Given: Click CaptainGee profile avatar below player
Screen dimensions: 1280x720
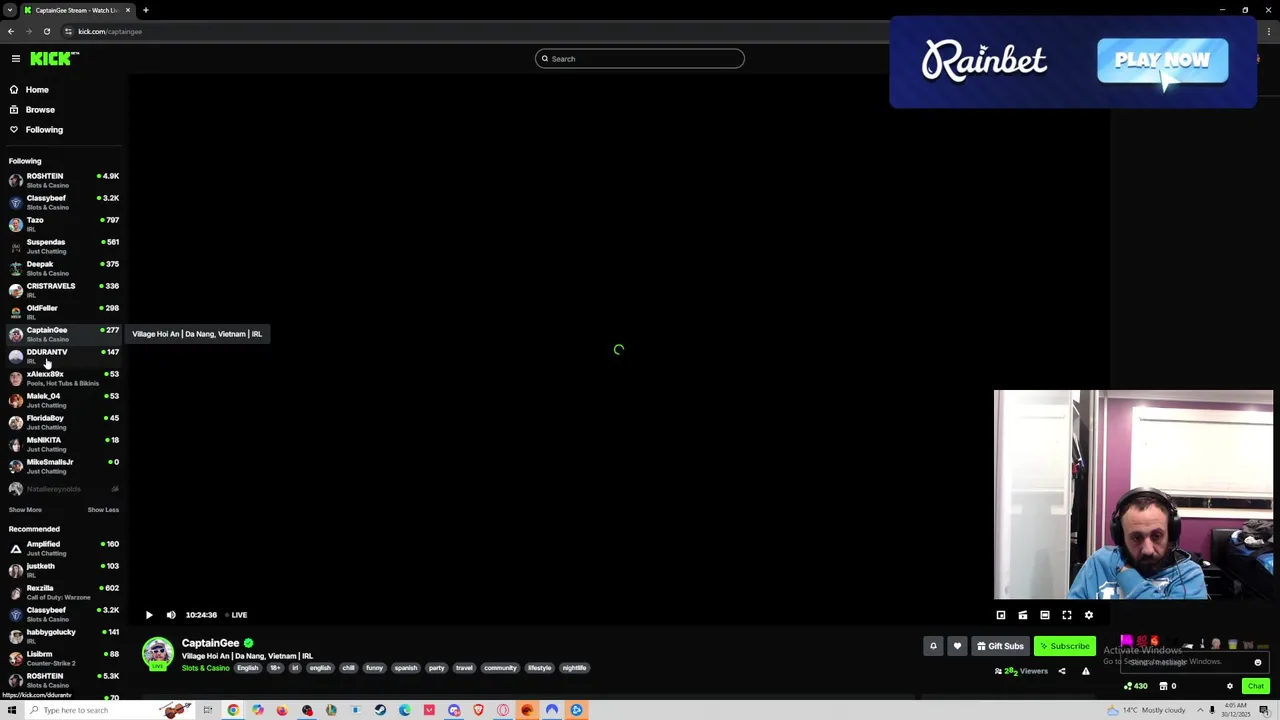Looking at the screenshot, I should point(157,654).
